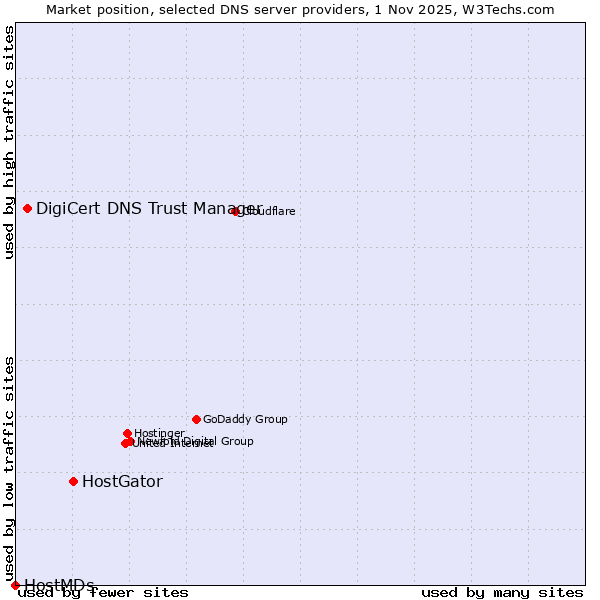Click the 'used by high traffic sites' axis label
Image resolution: width=600 pixels, height=600 pixels.
pyautogui.click(x=10, y=142)
